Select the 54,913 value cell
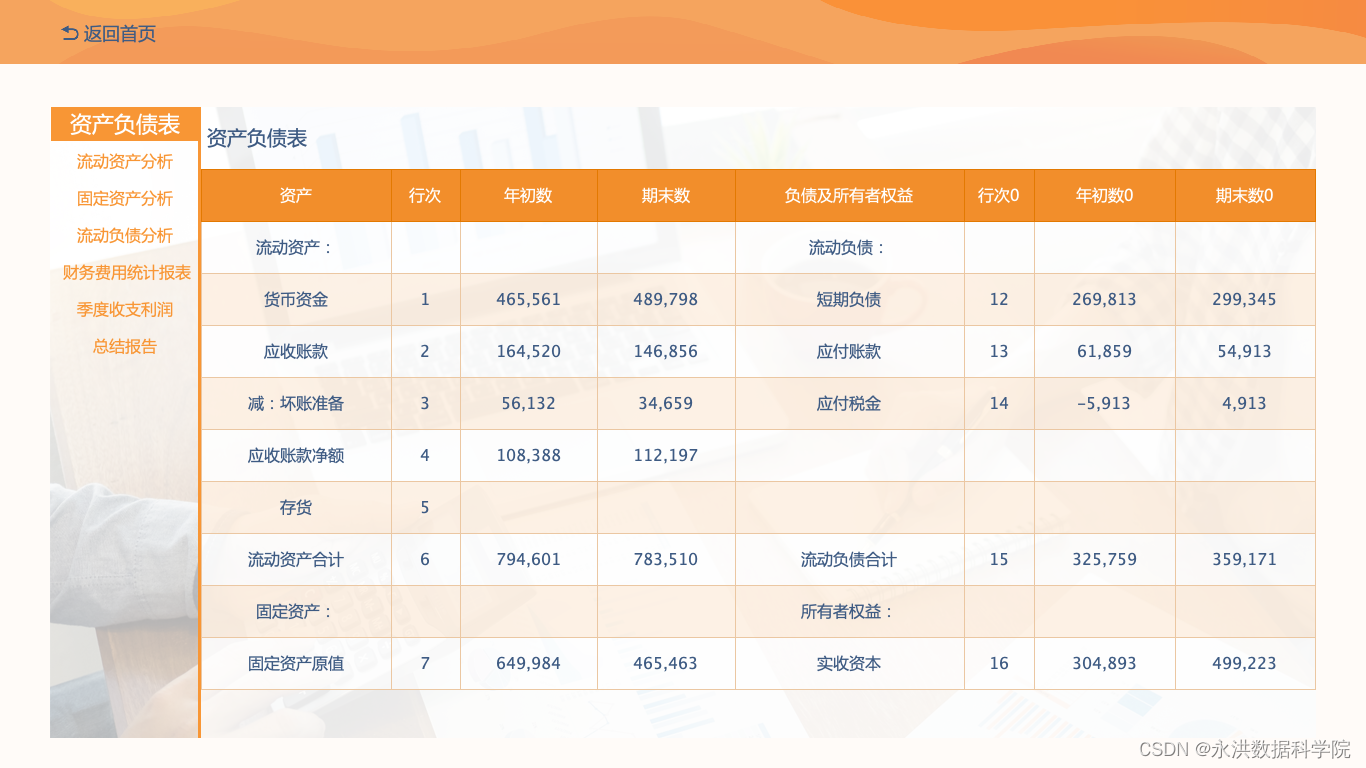Image resolution: width=1366 pixels, height=768 pixels. (x=1245, y=351)
